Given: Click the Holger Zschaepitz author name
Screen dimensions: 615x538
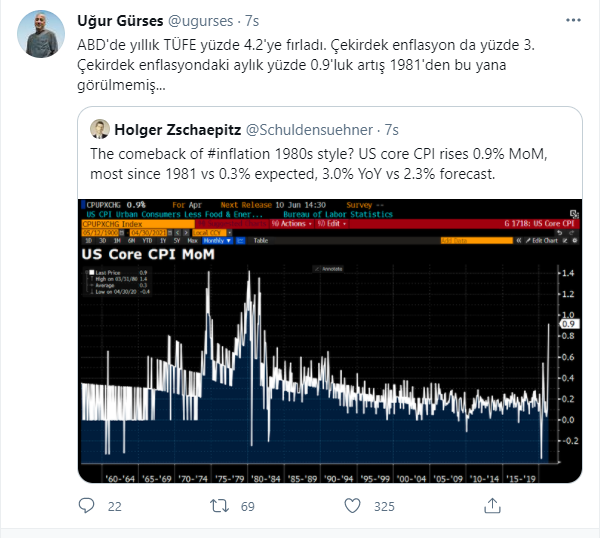Looking at the screenshot, I should (176, 129).
